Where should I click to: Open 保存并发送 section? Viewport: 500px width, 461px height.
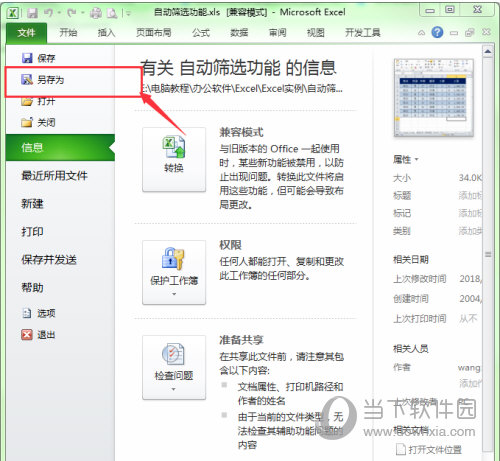pos(49,259)
